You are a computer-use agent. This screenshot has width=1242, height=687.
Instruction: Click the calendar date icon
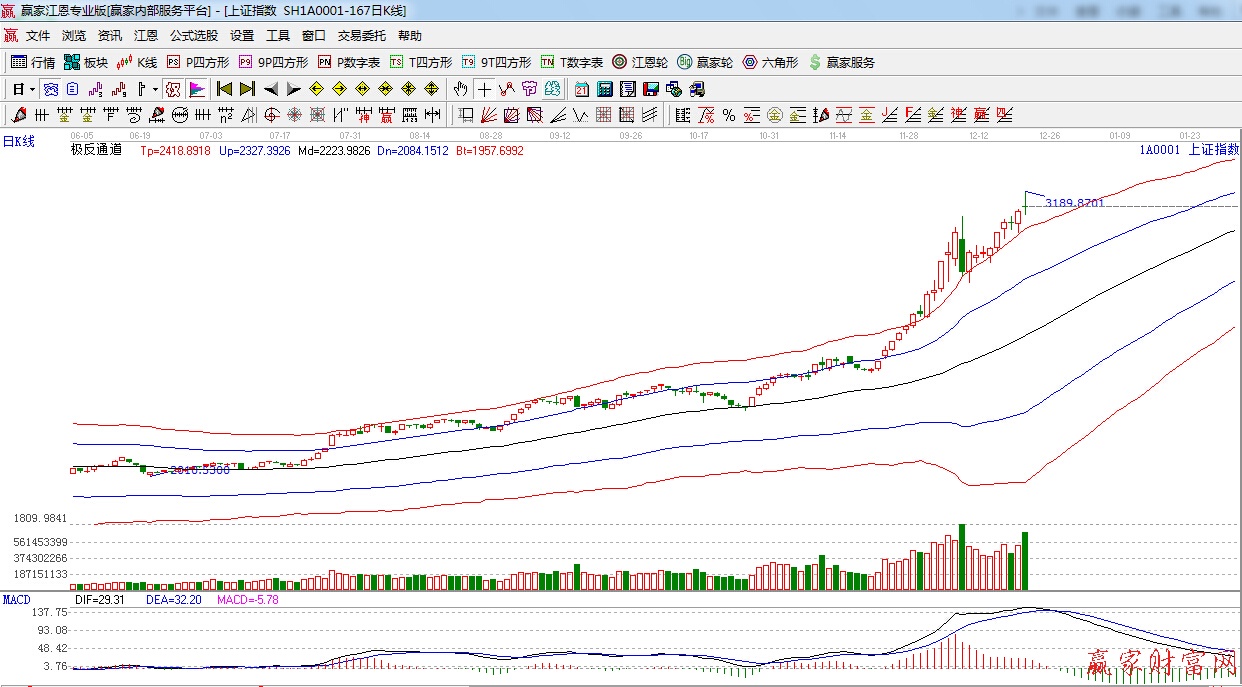(x=581, y=89)
